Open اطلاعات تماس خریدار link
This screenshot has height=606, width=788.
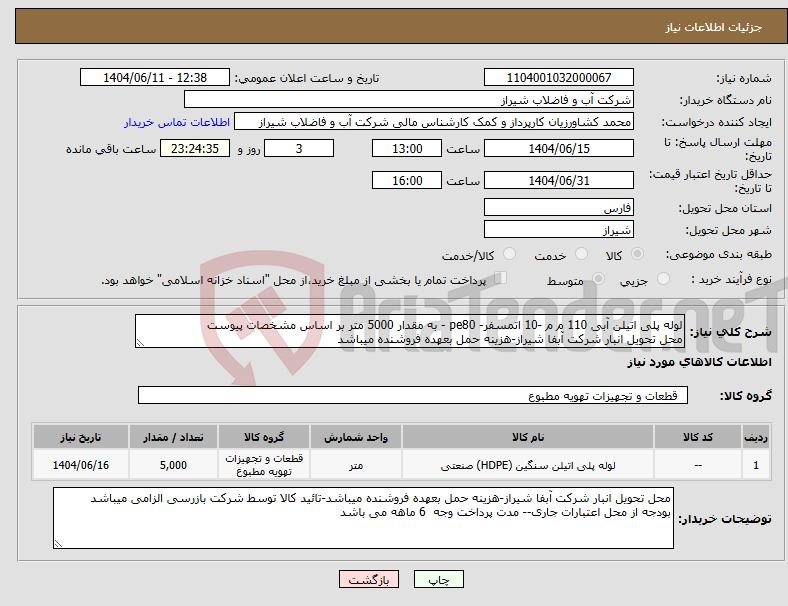(177, 122)
